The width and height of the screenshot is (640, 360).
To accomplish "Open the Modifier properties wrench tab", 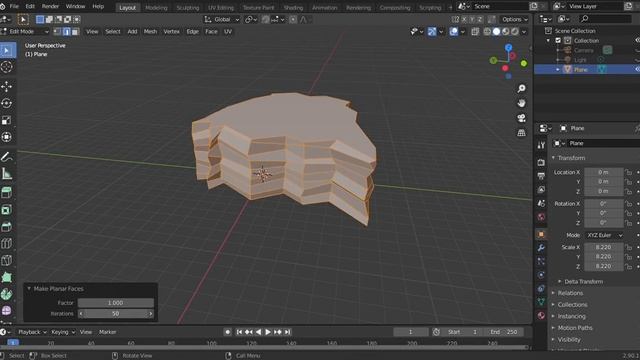I will point(541,248).
